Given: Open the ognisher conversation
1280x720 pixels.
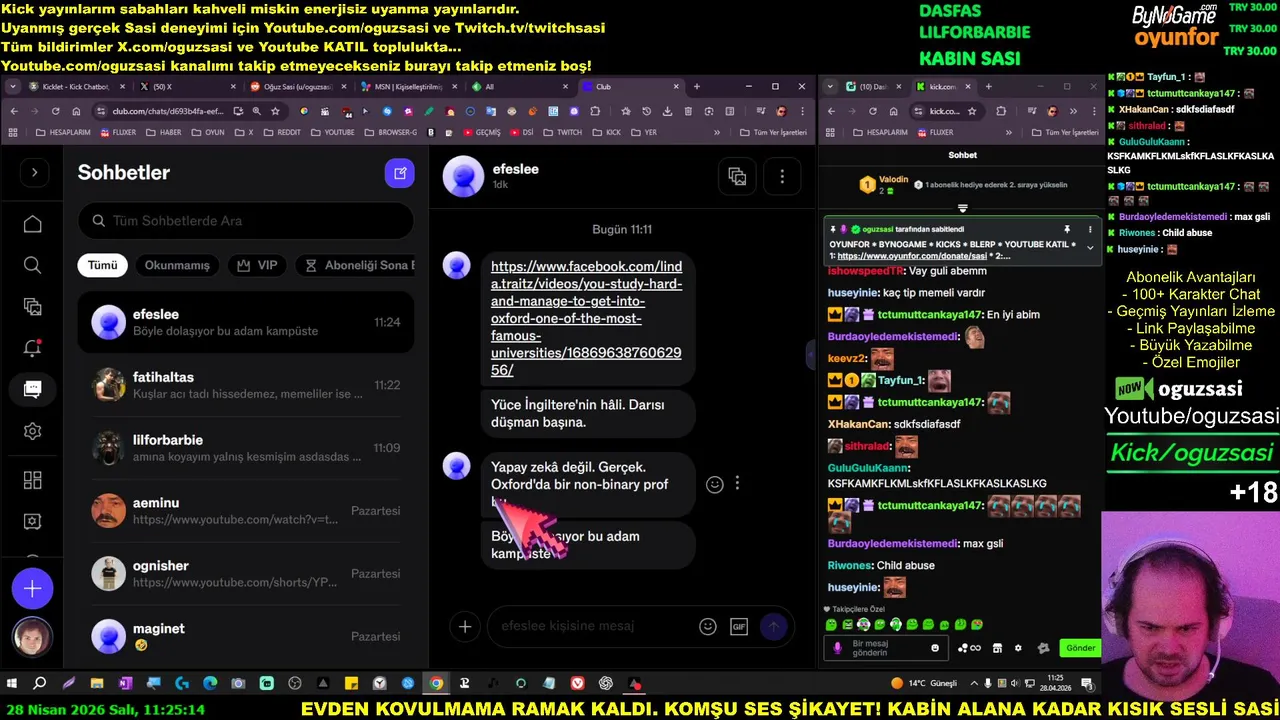Looking at the screenshot, I should (x=246, y=574).
